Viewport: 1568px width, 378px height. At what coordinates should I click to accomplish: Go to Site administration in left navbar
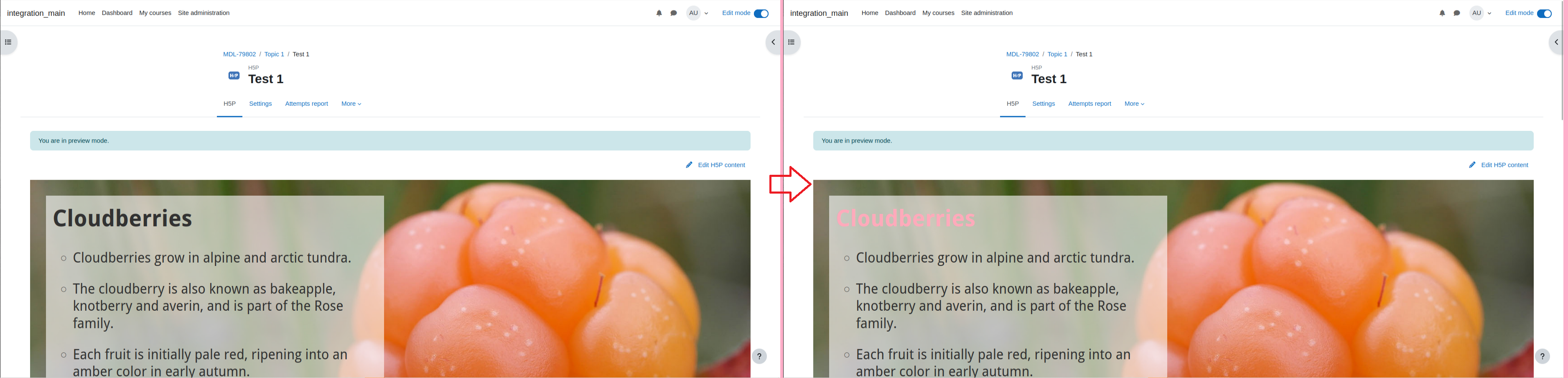coord(204,13)
